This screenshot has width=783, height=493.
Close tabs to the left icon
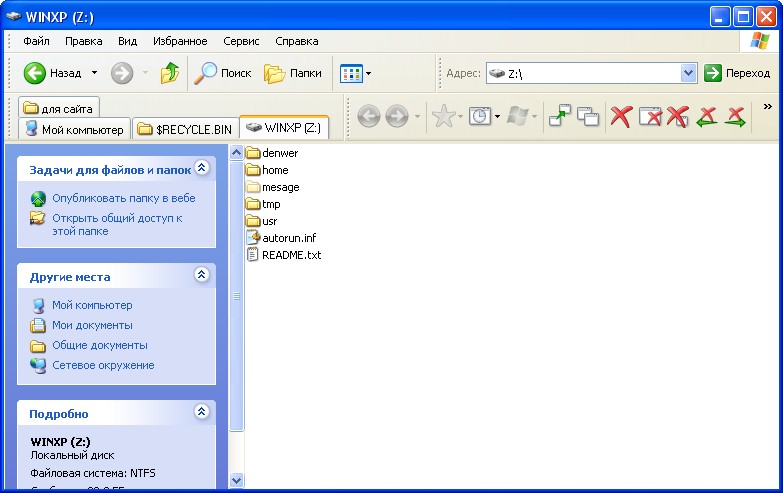pyautogui.click(x=707, y=116)
